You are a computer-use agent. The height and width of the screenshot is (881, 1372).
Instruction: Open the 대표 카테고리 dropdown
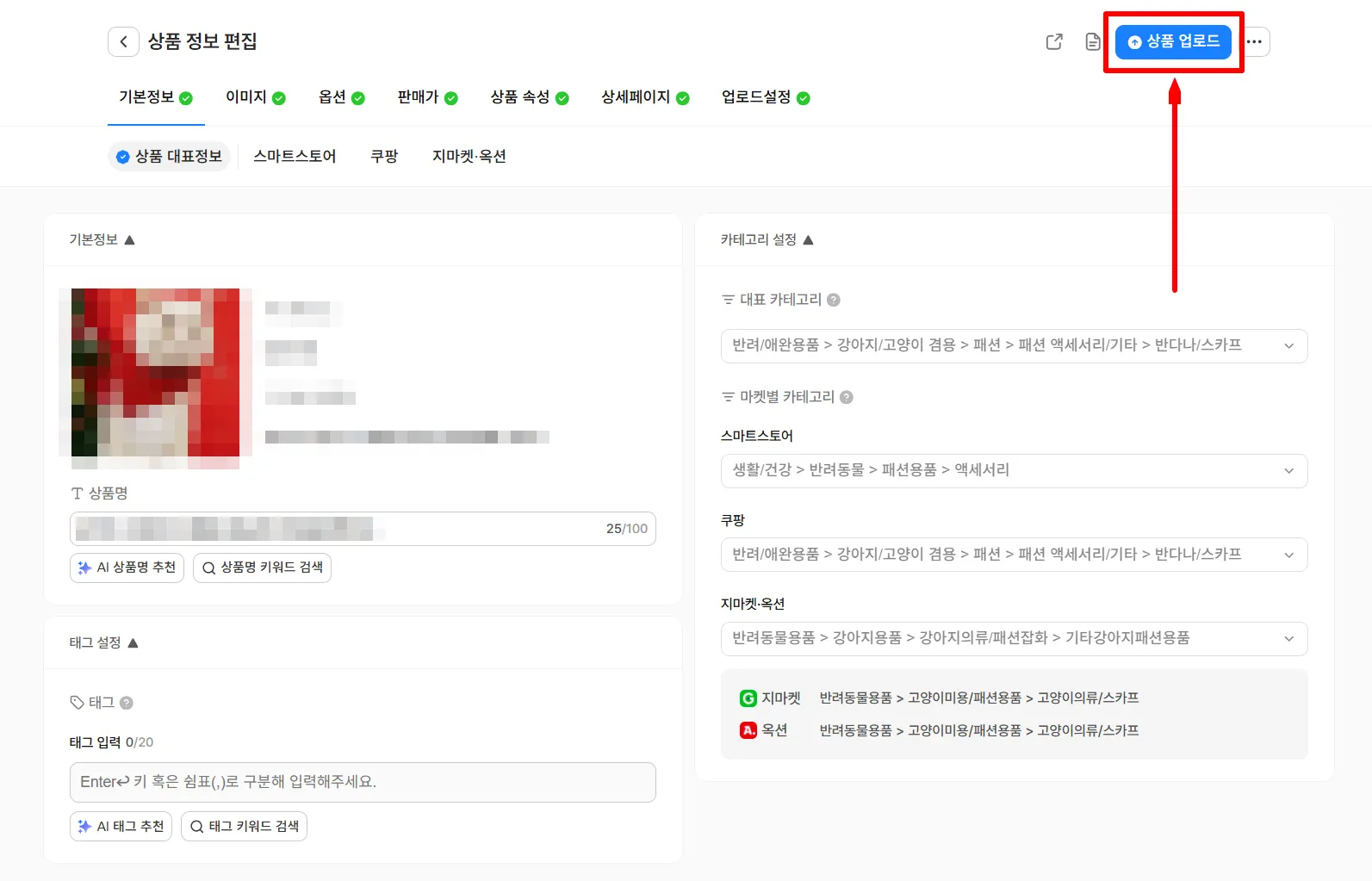tap(1014, 345)
